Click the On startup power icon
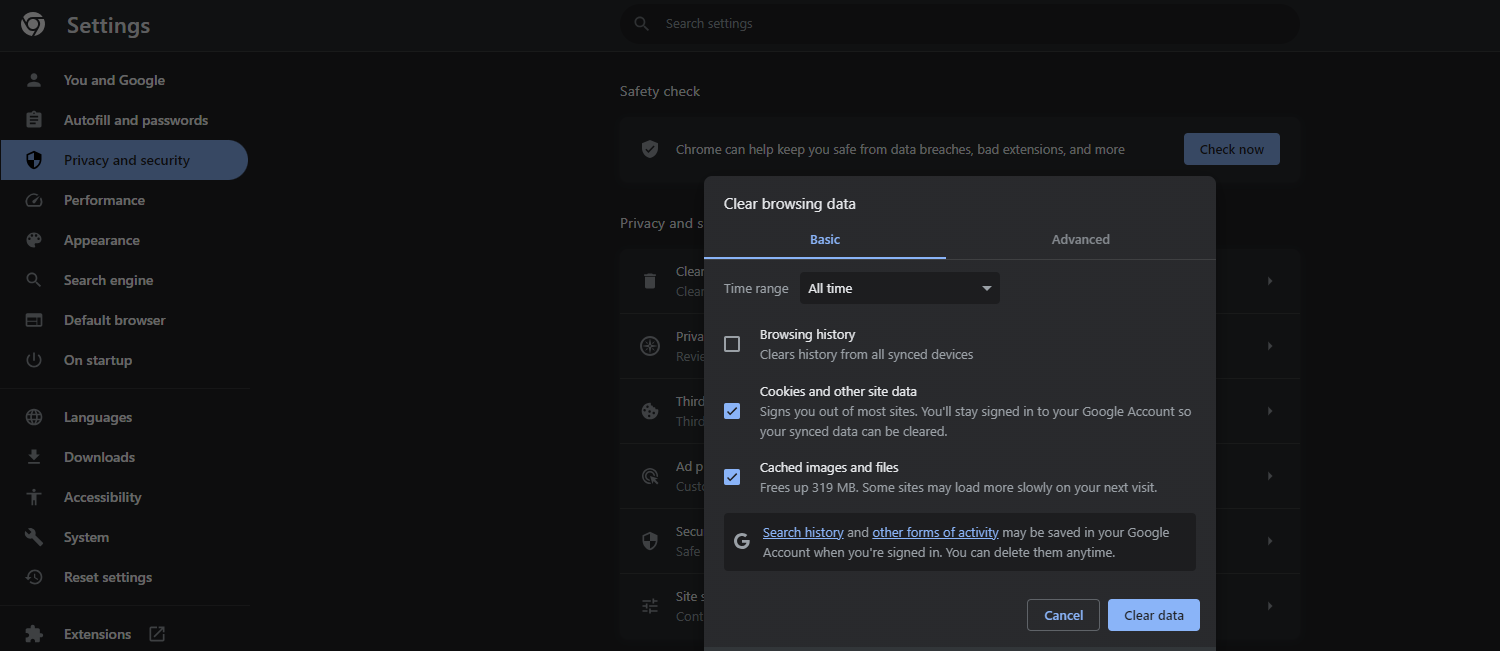This screenshot has height=651, width=1500. (x=34, y=360)
